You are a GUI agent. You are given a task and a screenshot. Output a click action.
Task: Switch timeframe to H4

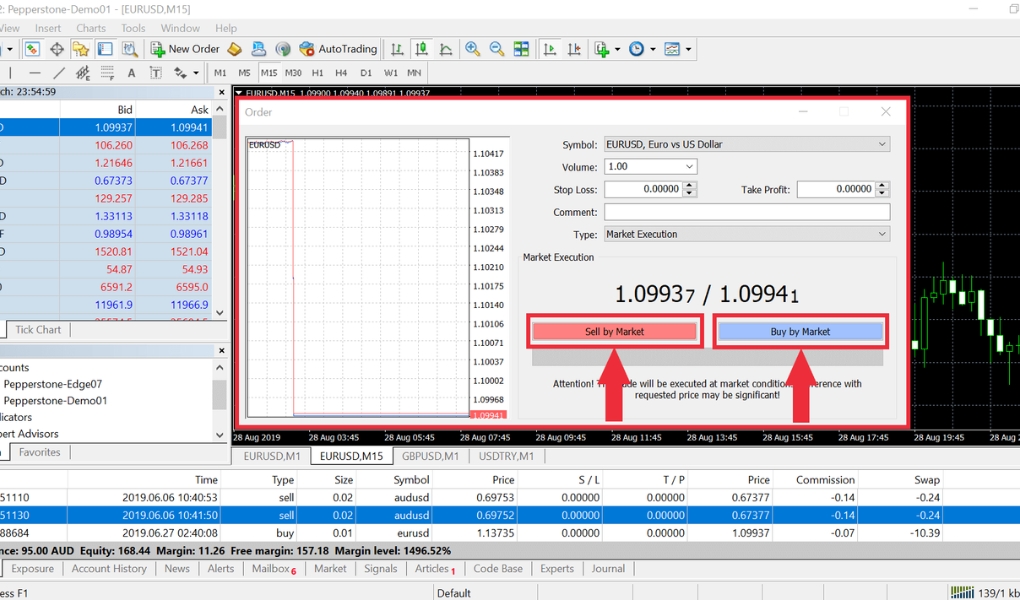342,73
